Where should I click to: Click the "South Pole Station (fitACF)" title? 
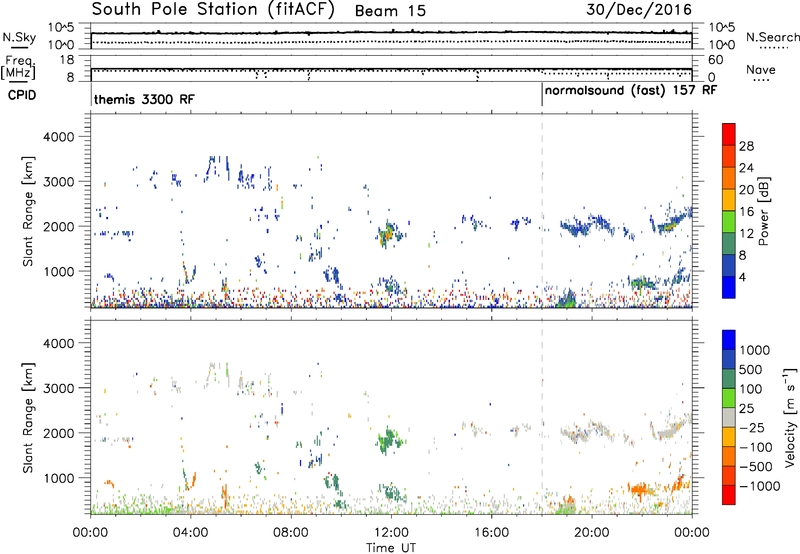[x=213, y=9]
